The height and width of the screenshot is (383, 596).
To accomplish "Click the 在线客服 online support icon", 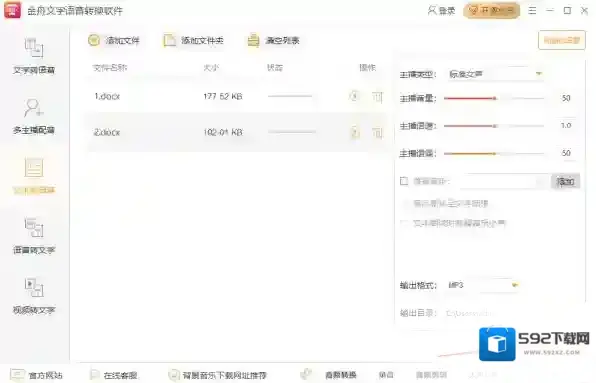I will [95, 375].
